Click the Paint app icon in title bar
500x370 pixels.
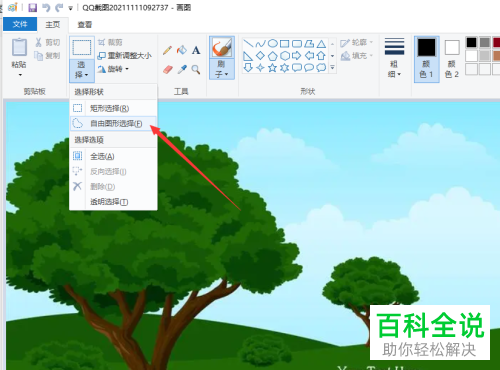[x=12, y=7]
